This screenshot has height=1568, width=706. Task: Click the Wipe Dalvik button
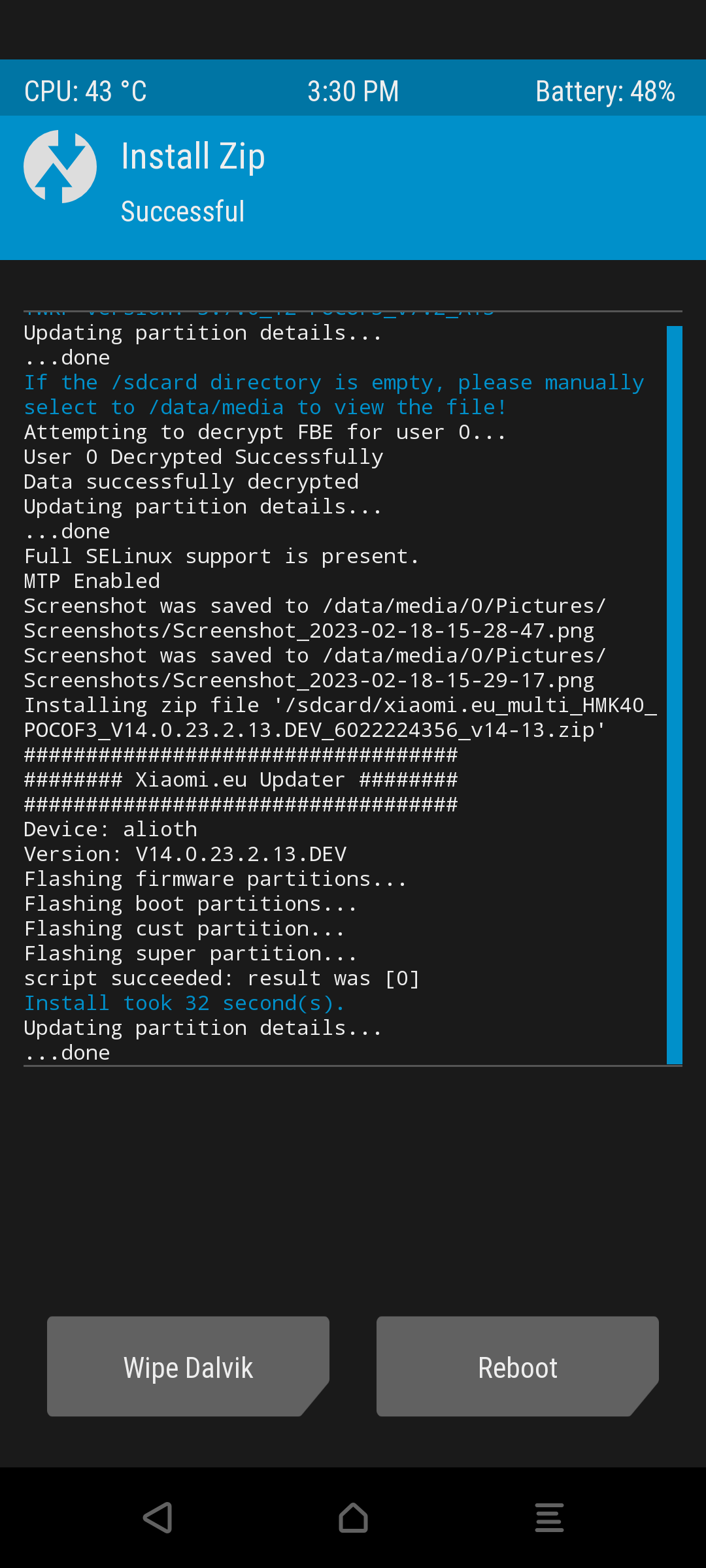pos(188,1367)
